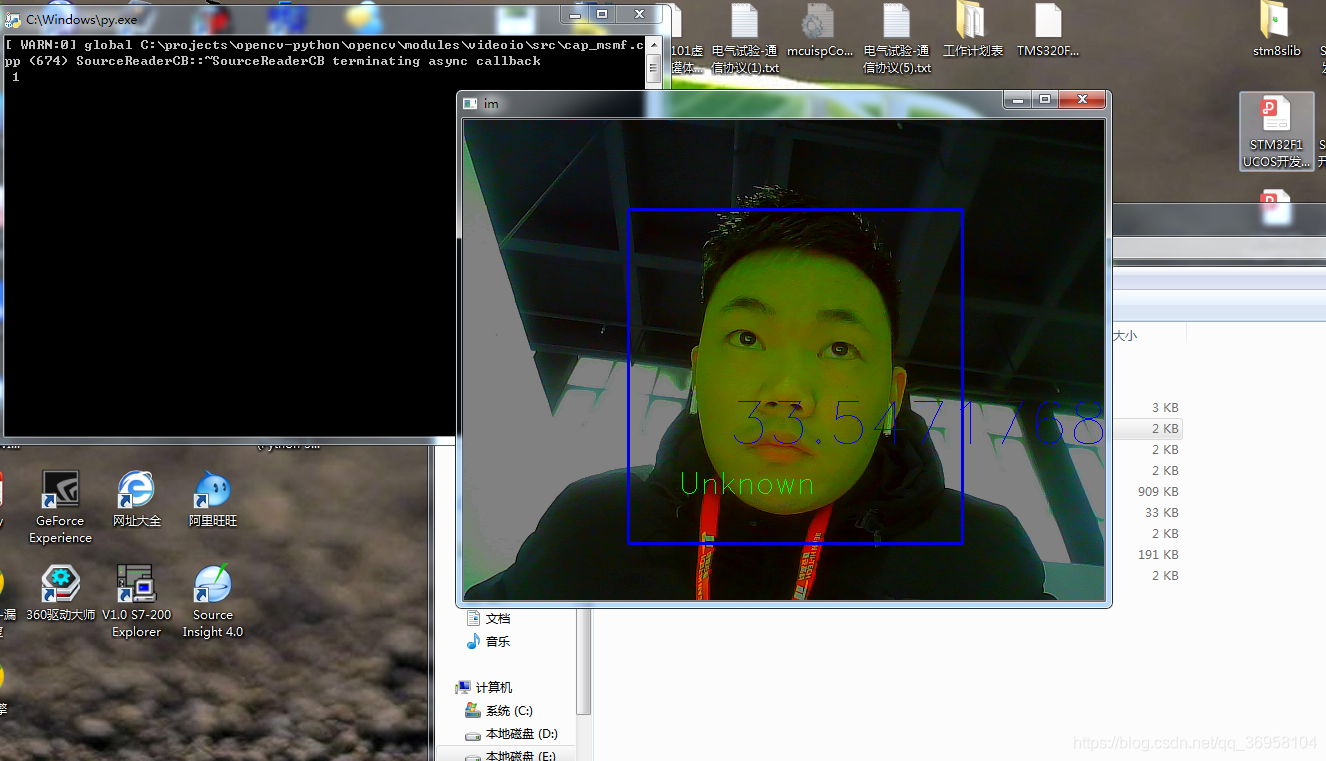This screenshot has width=1326, height=761.
Task: Open 本地磁盘 (D:) drive in the tree
Action: click(511, 735)
